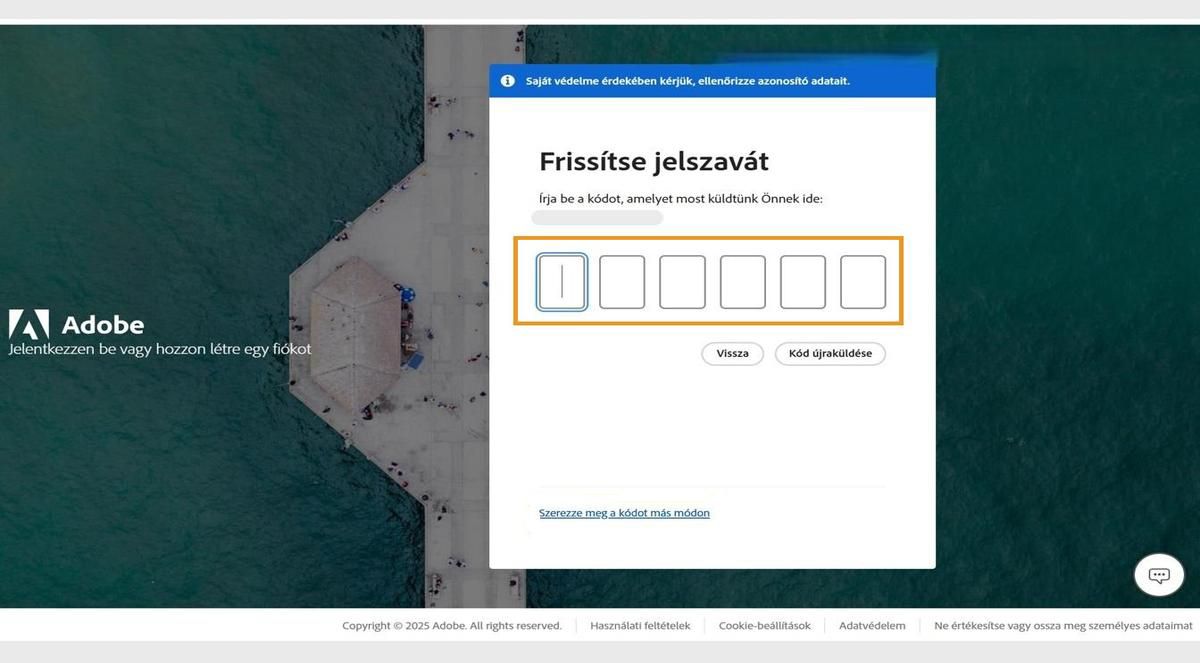Click the fifth code input square

[x=803, y=281]
